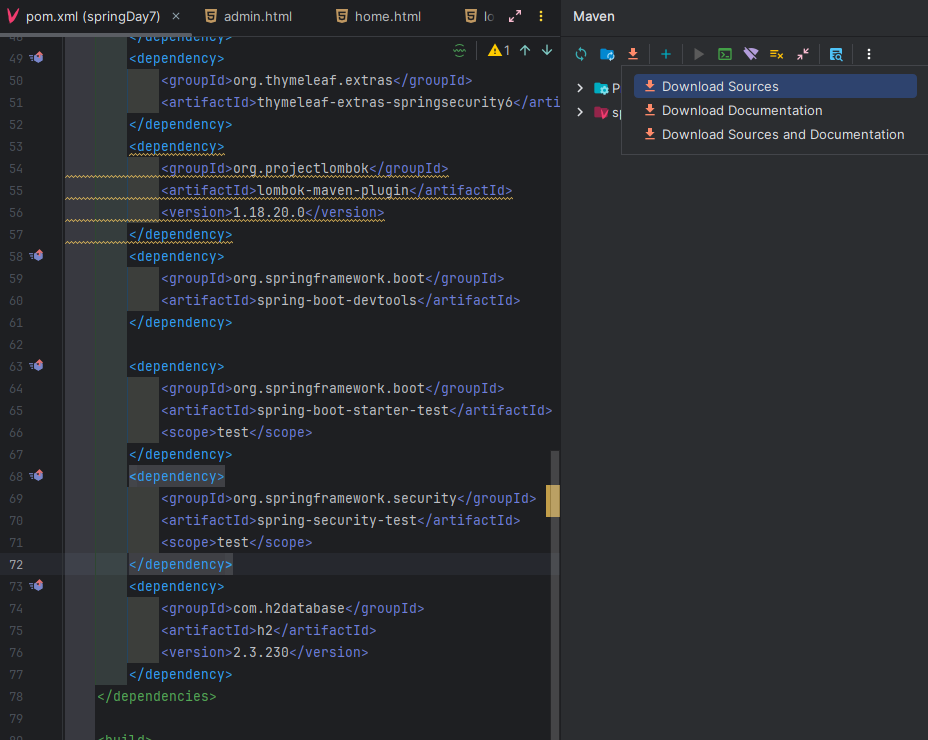
Task: Choose Download Sources and Documentation
Action: 775,134
